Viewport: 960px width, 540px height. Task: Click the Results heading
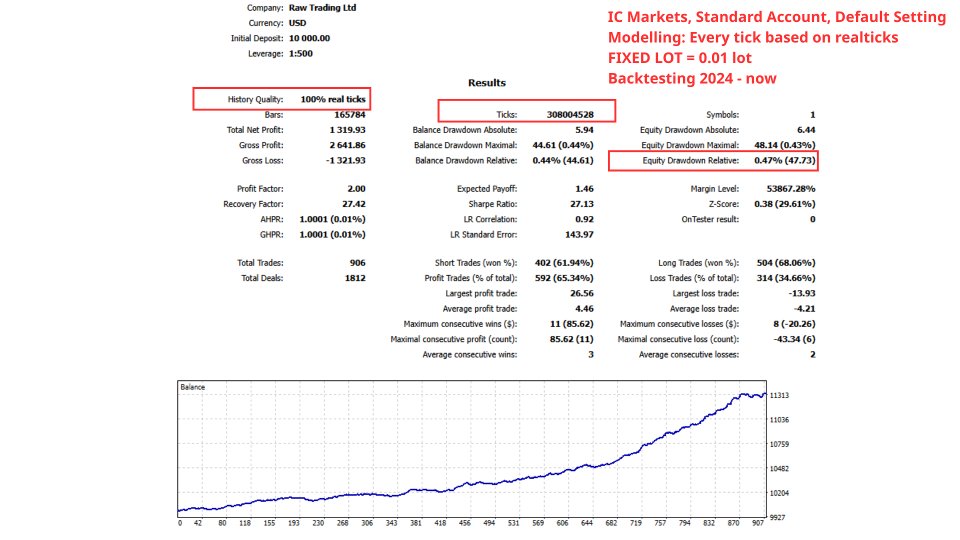pyautogui.click(x=487, y=83)
